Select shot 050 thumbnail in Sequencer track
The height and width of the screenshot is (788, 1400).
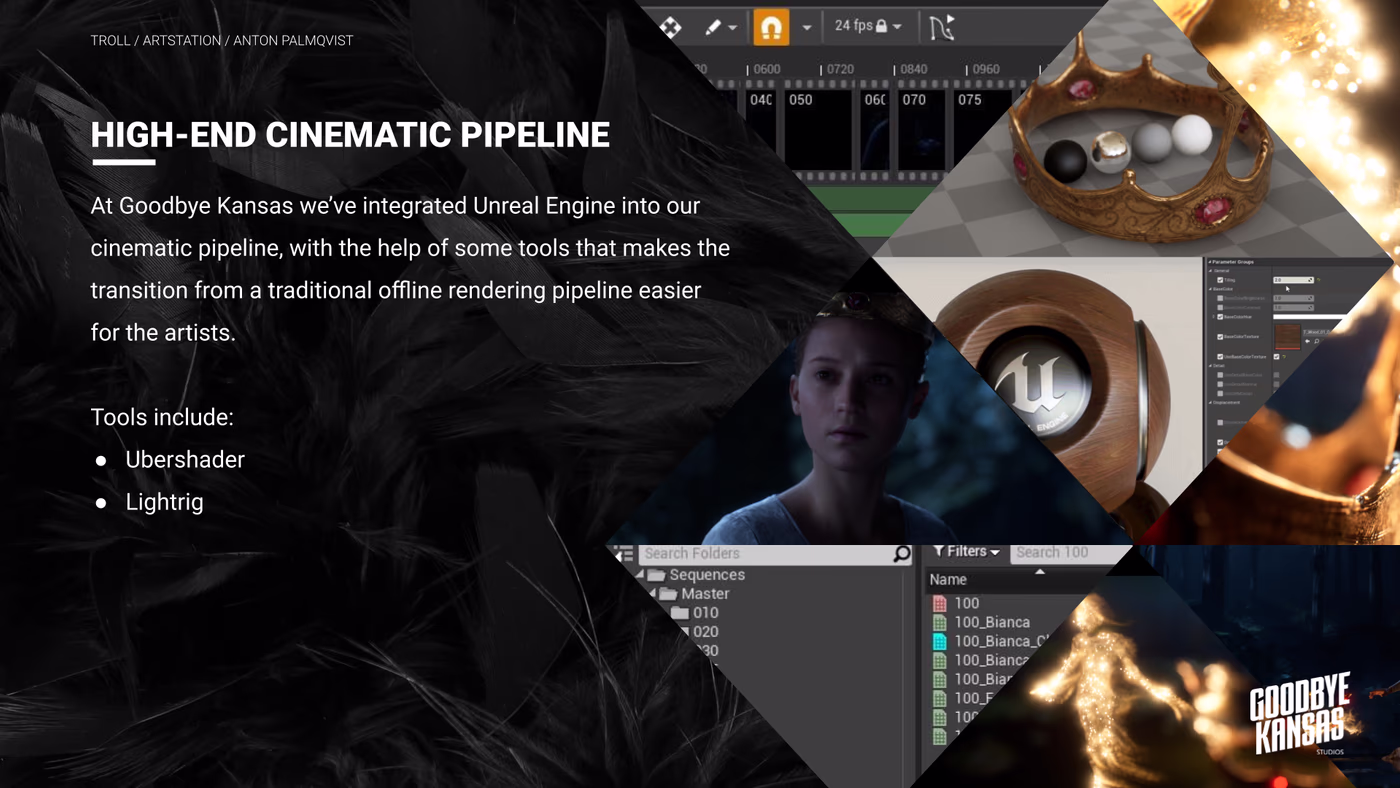[820, 130]
